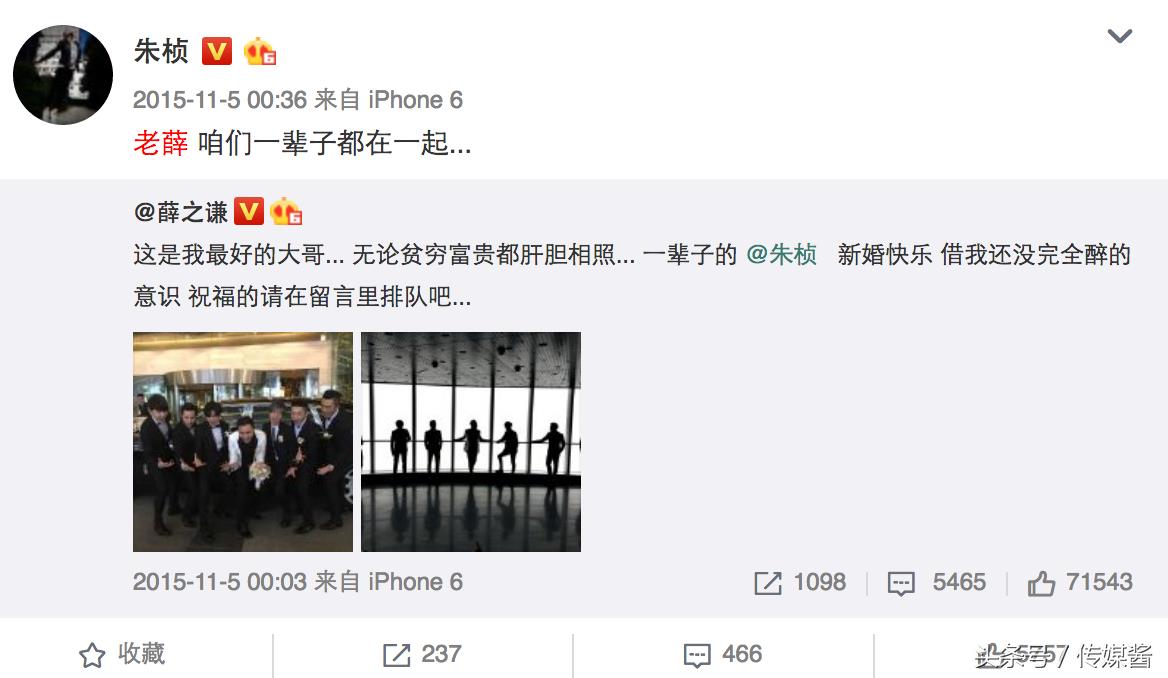The image size is (1168, 678).
Task: Click the 朱桢 username link
Action: coord(161,51)
